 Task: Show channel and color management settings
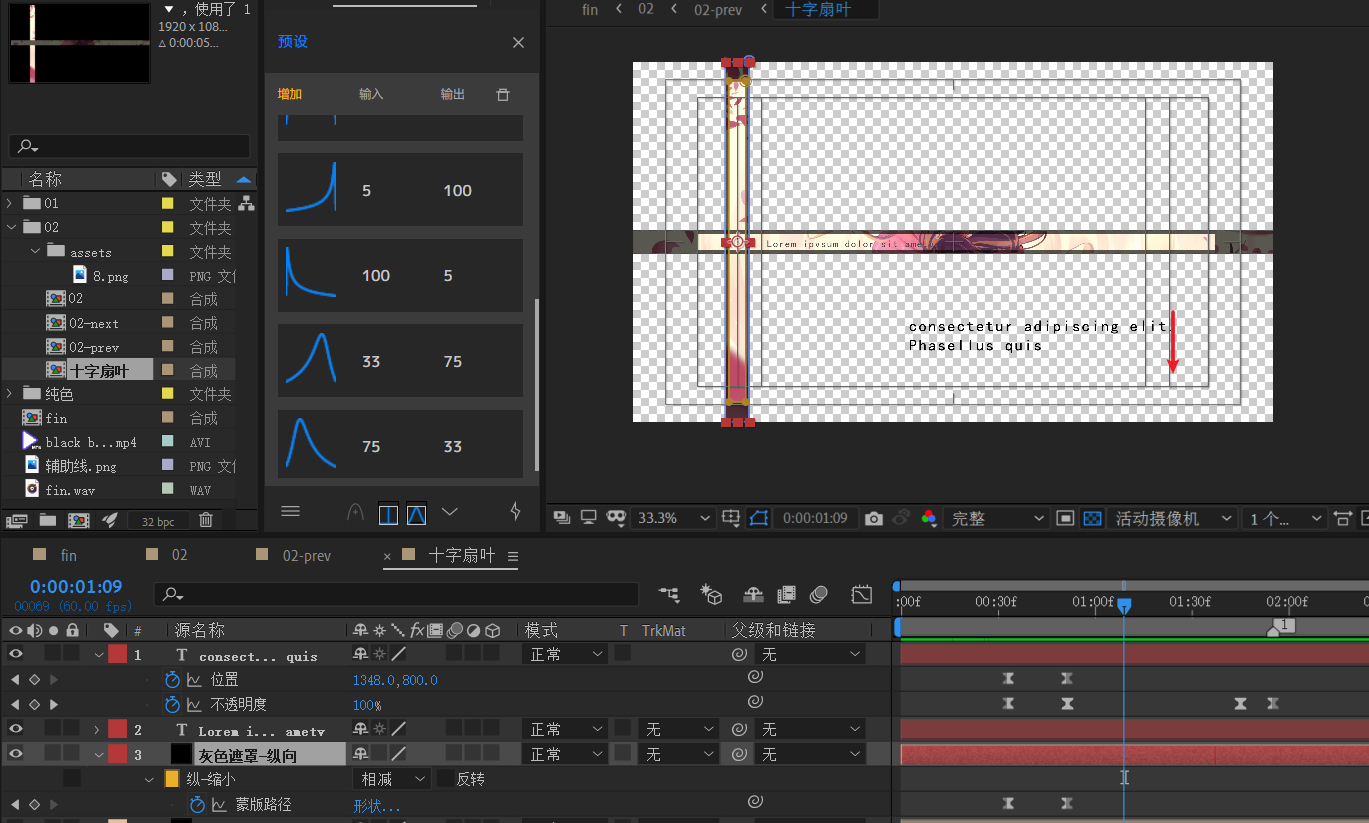click(929, 518)
